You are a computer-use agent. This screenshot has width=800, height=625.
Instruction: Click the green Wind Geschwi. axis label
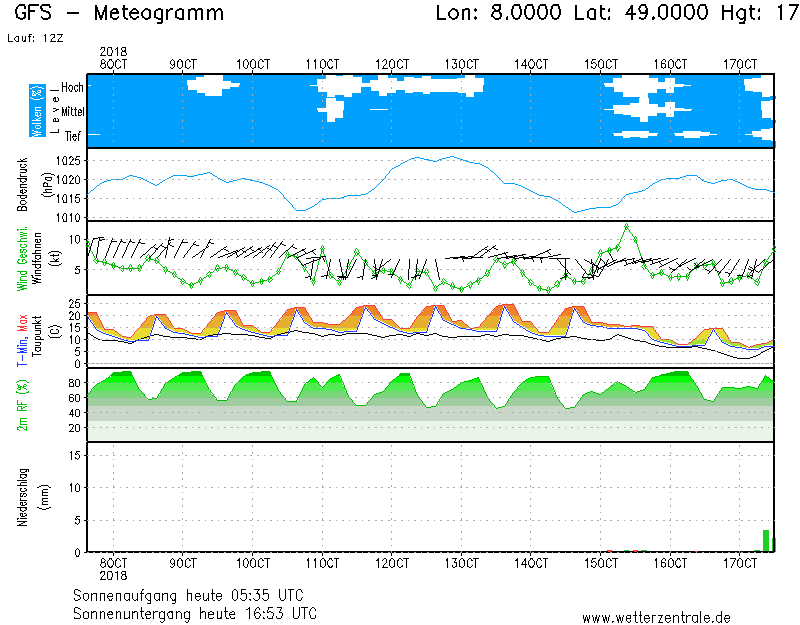point(21,258)
